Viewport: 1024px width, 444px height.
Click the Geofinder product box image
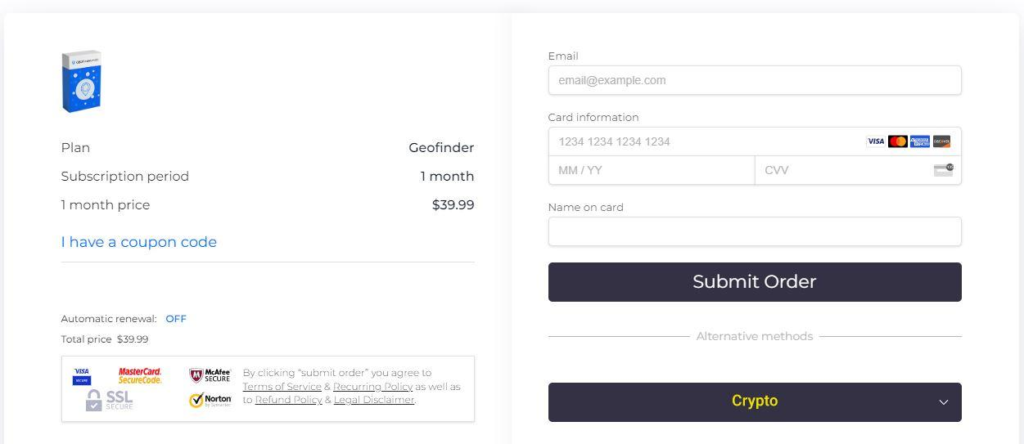(x=82, y=81)
